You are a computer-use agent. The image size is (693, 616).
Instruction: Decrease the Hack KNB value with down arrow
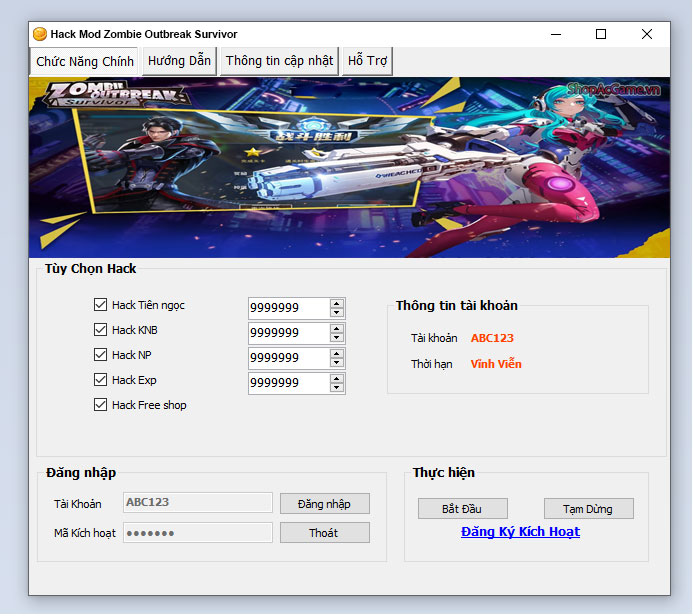pyautogui.click(x=337, y=338)
